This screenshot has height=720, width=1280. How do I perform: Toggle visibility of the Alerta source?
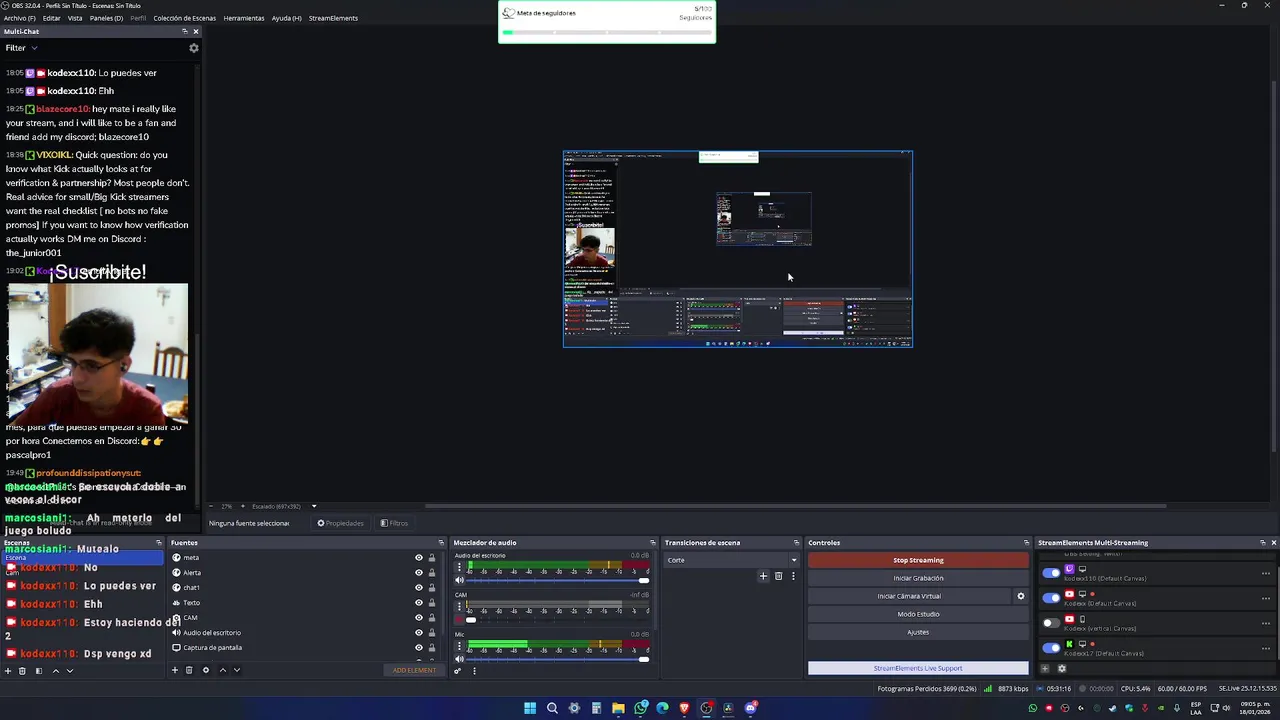pyautogui.click(x=419, y=573)
